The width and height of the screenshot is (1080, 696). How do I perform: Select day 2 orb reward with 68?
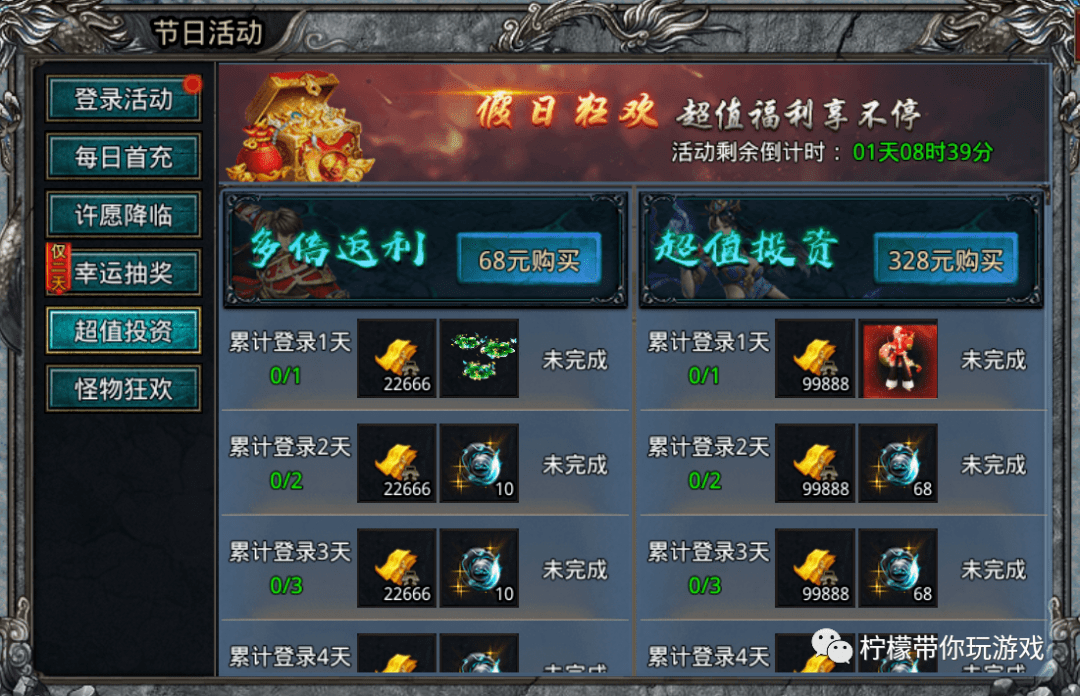(x=898, y=463)
